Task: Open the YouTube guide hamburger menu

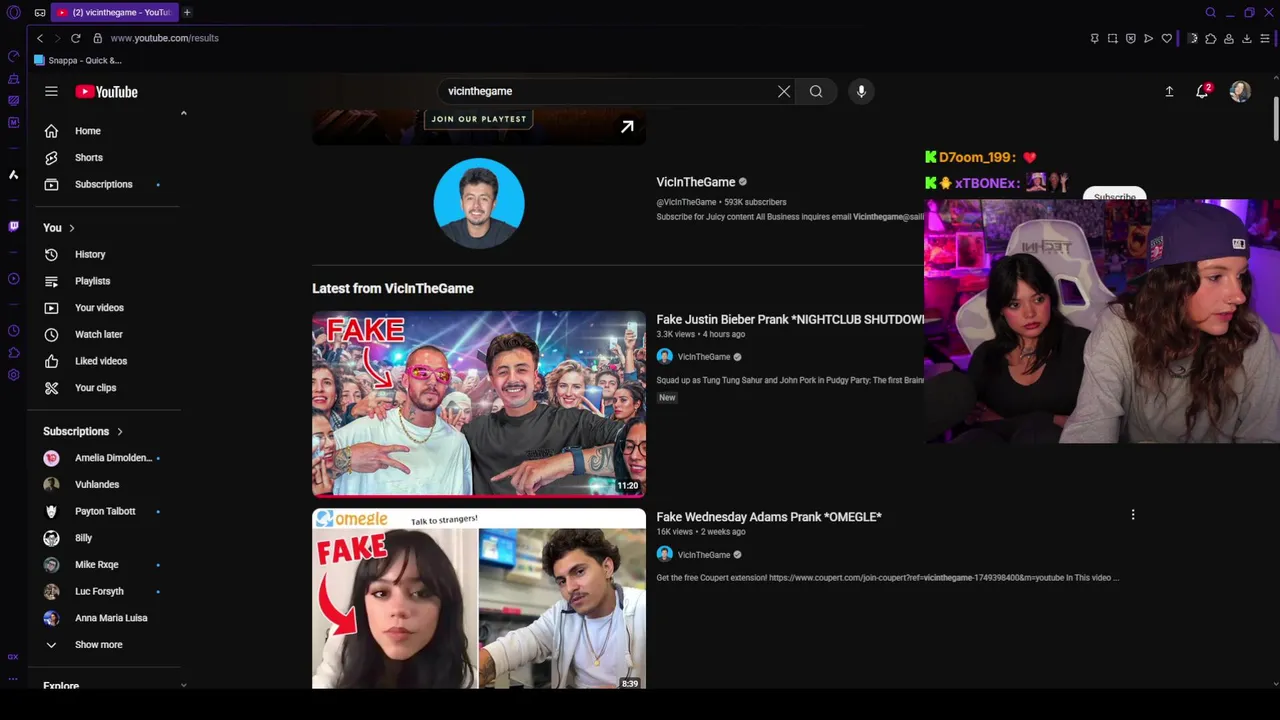Action: (x=51, y=91)
